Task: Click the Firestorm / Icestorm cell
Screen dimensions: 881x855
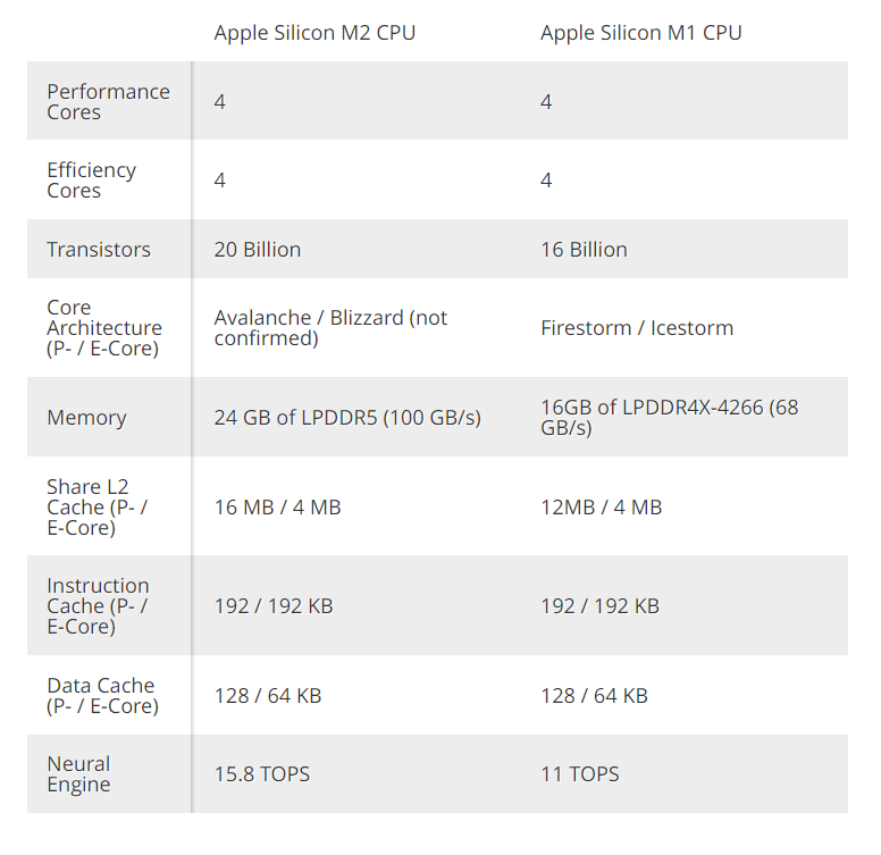Action: point(637,328)
